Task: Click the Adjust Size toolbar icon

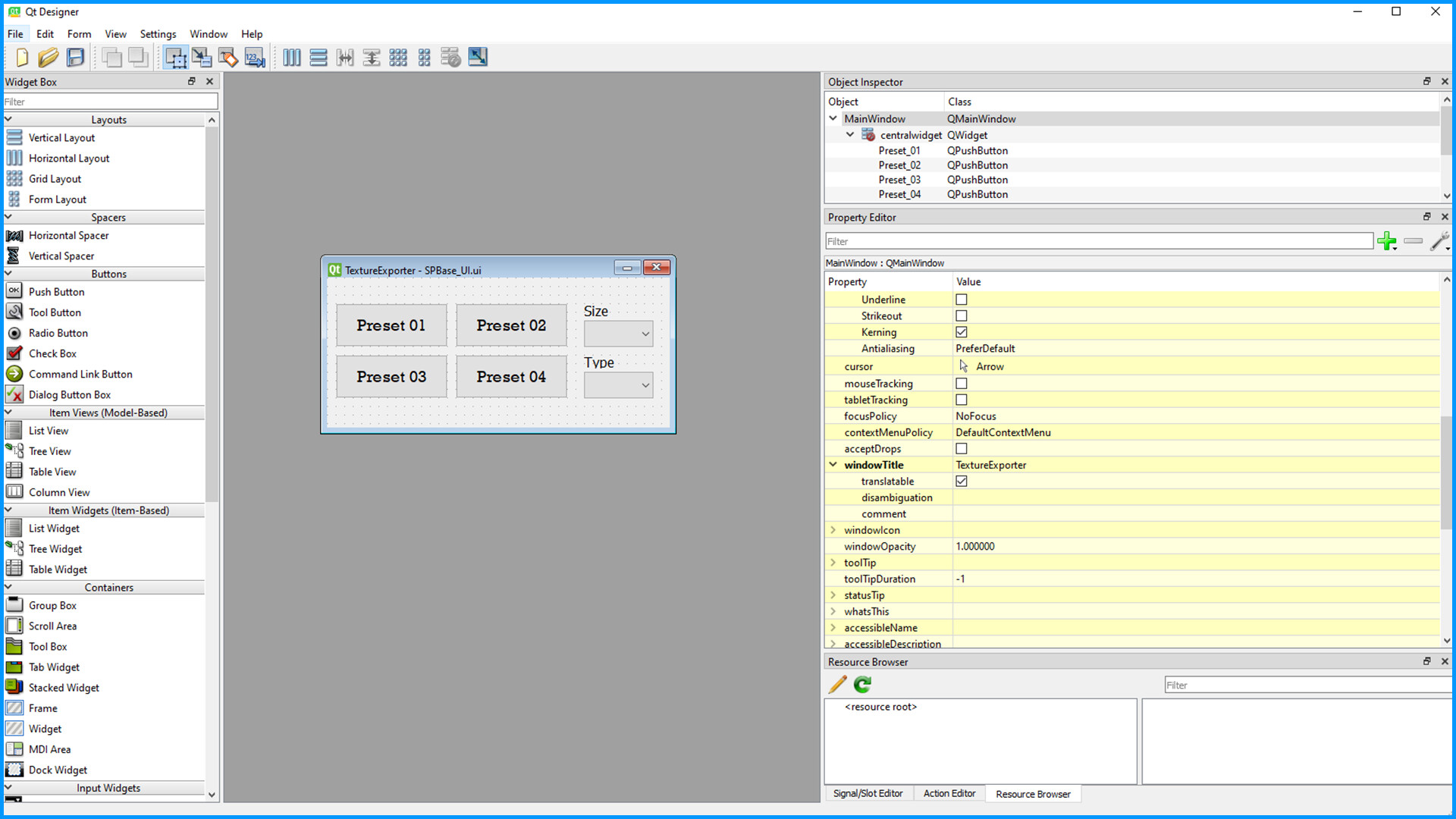Action: point(478,58)
